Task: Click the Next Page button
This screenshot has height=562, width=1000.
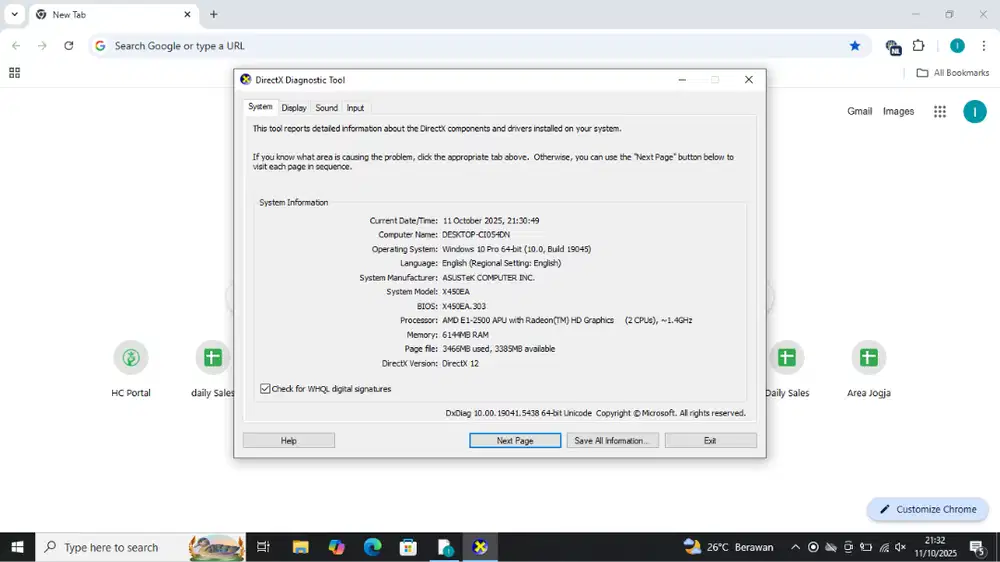Action: click(515, 440)
